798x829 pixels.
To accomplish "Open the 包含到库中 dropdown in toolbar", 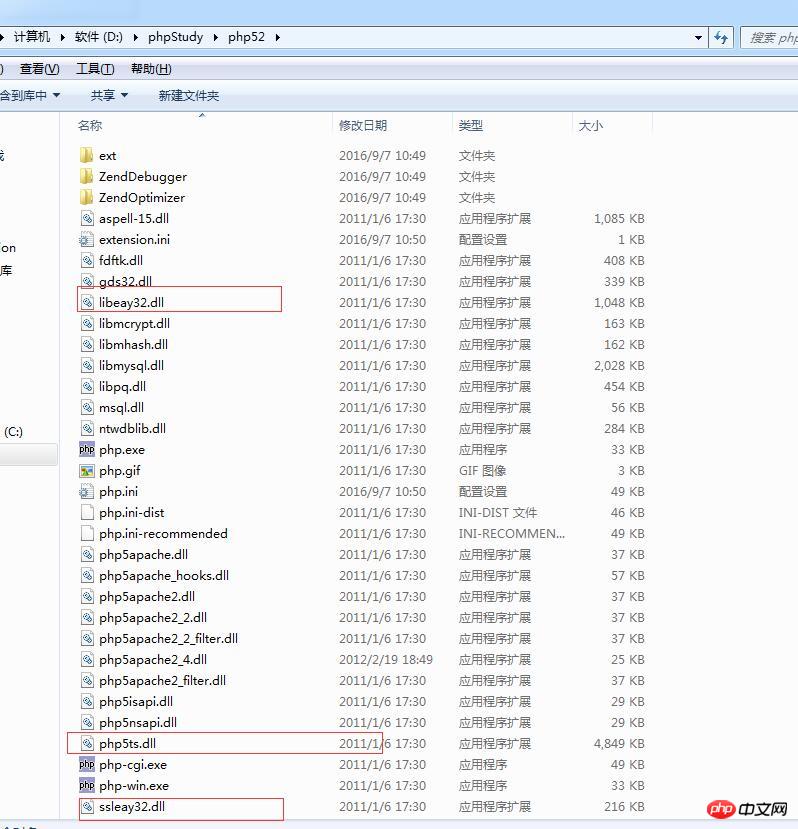I will pyautogui.click(x=30, y=95).
